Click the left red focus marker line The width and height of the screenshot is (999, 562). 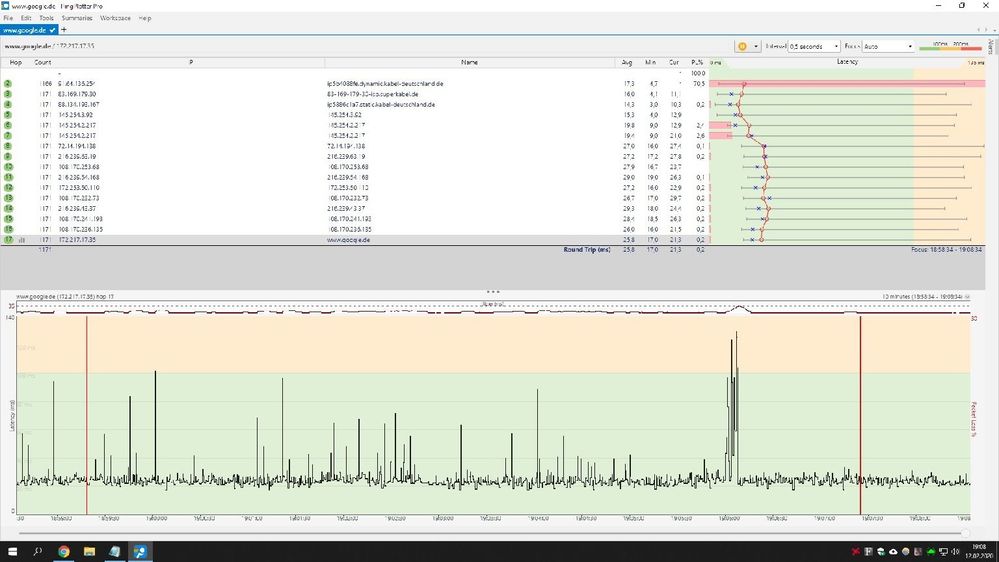click(x=87, y=414)
